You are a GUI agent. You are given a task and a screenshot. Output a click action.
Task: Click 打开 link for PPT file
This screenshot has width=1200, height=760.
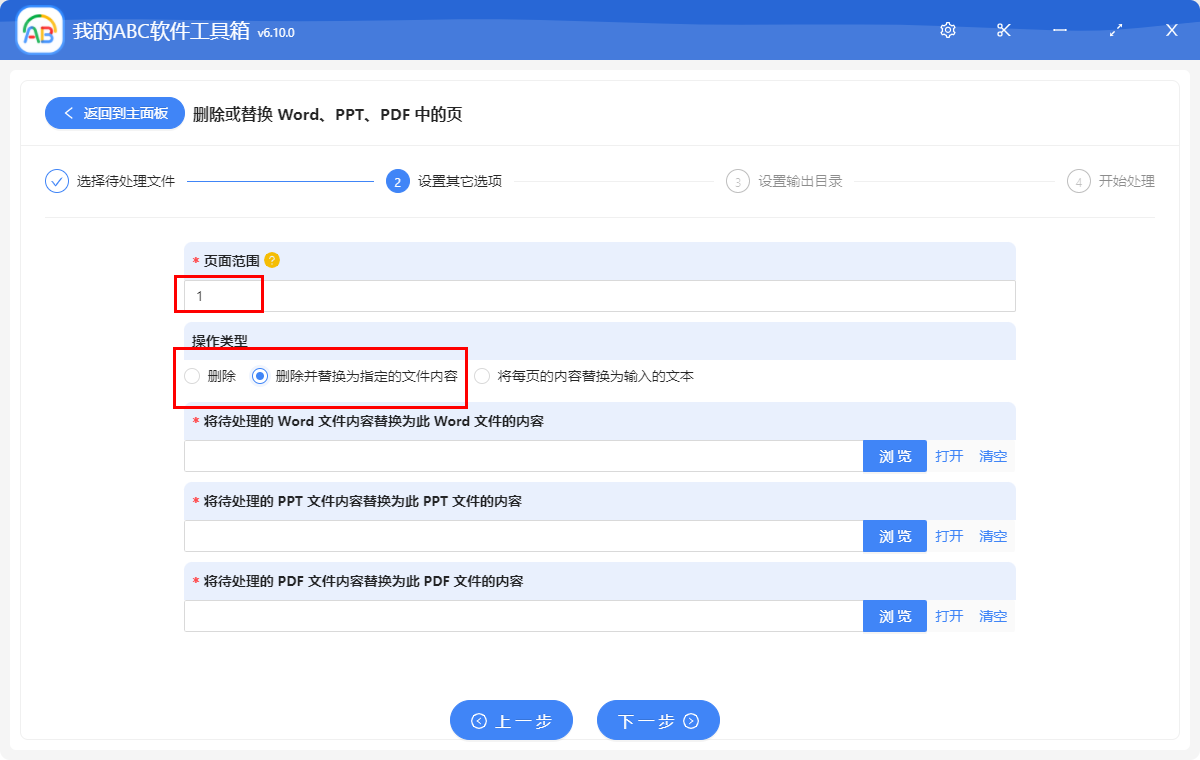[x=949, y=536]
